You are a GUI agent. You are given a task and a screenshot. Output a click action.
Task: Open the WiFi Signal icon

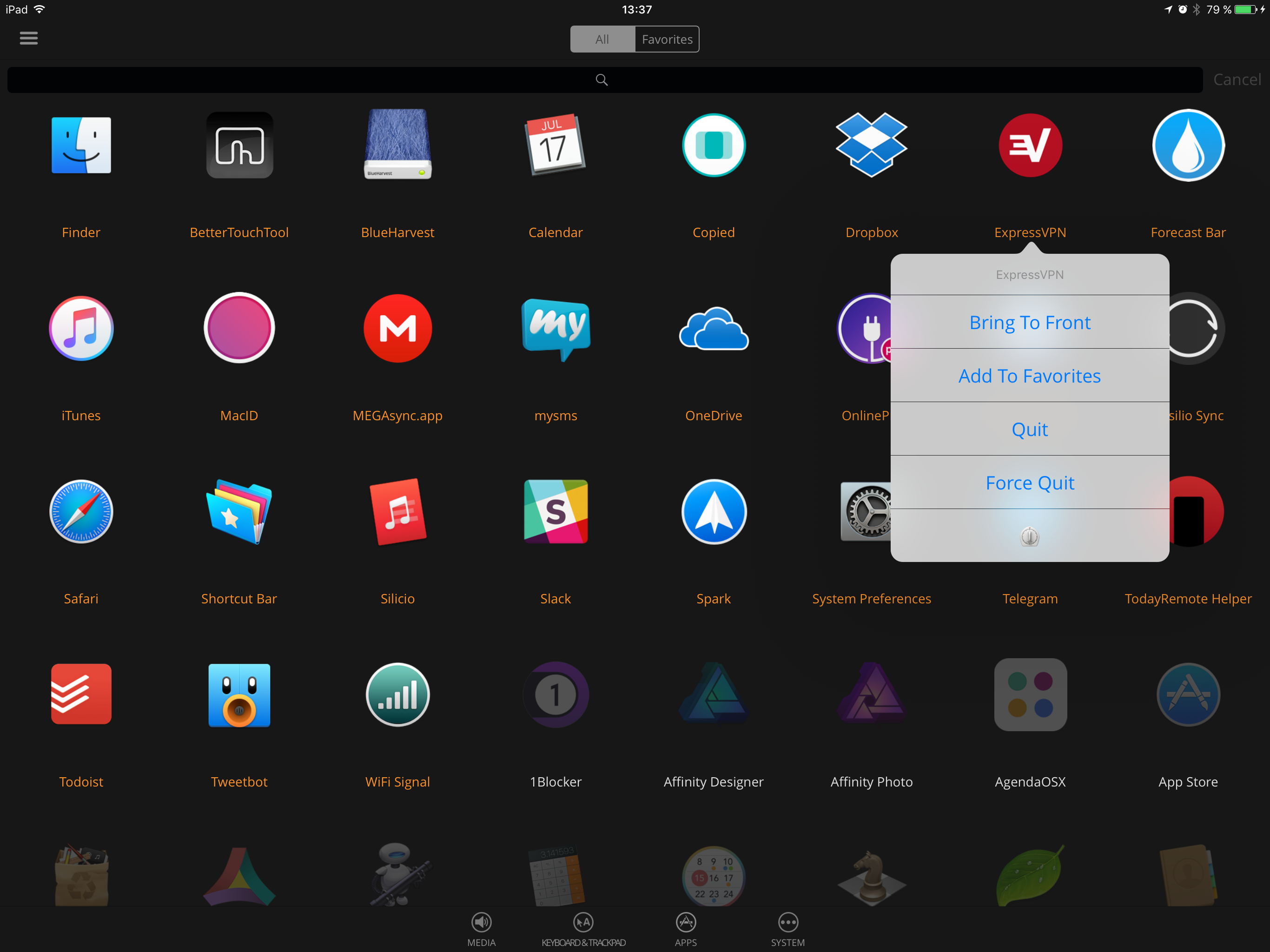(398, 695)
